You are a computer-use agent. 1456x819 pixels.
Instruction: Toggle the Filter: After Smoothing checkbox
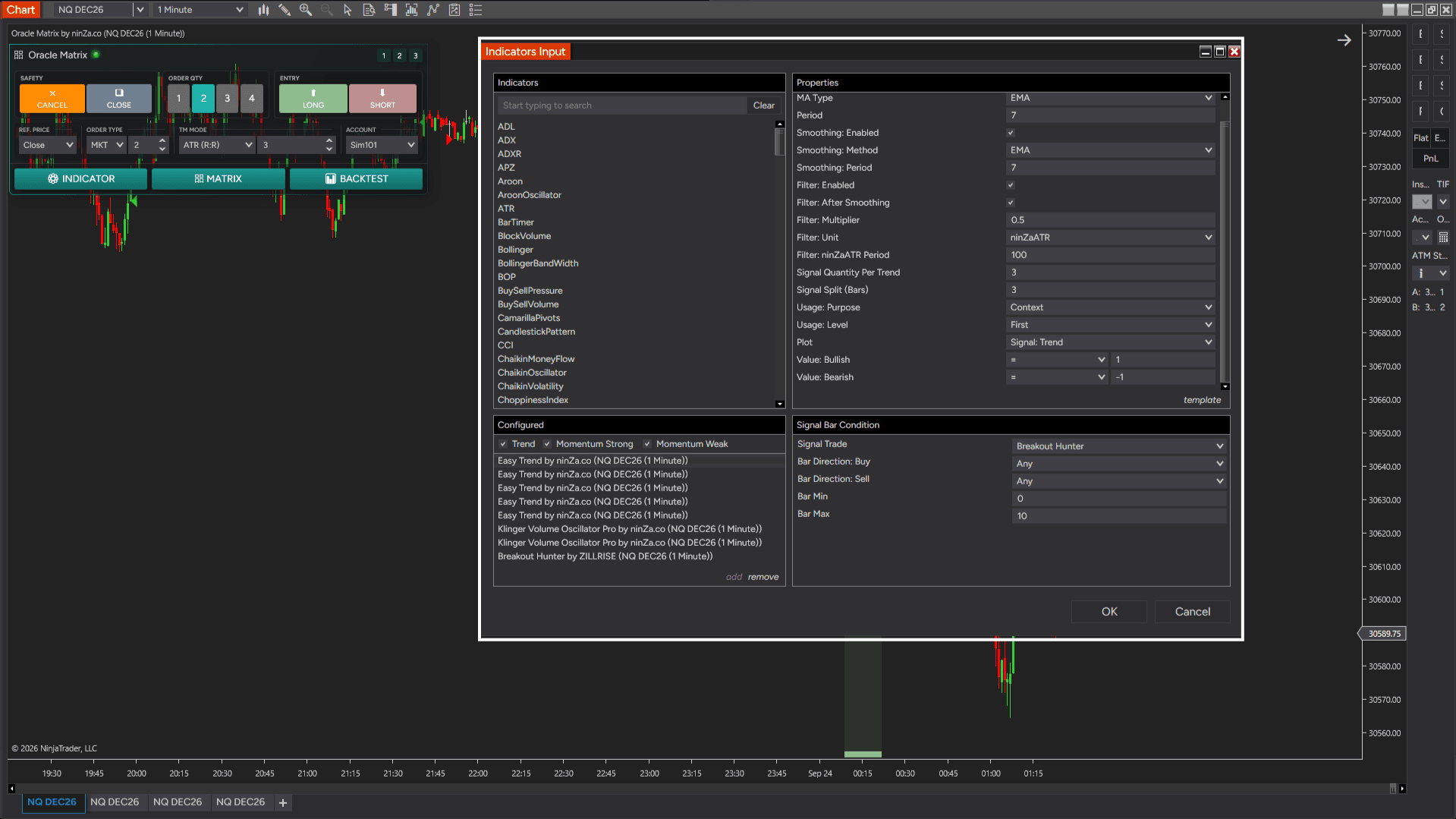1011,203
